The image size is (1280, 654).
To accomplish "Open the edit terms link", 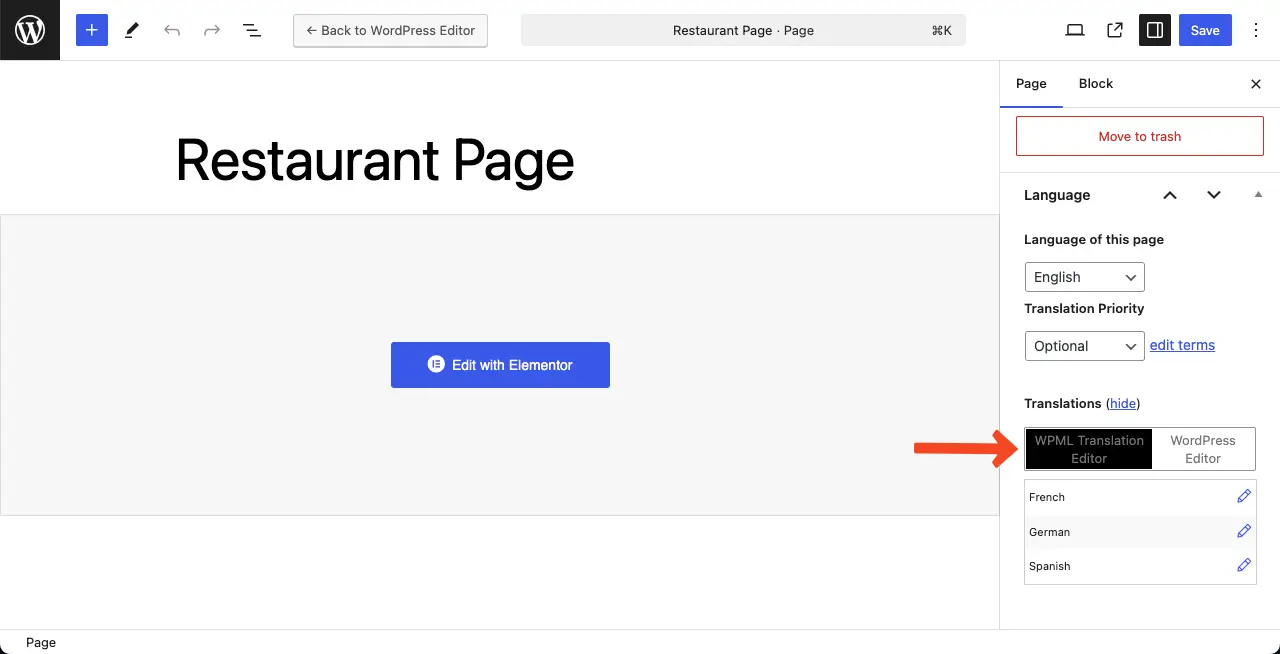I will pyautogui.click(x=1182, y=345).
